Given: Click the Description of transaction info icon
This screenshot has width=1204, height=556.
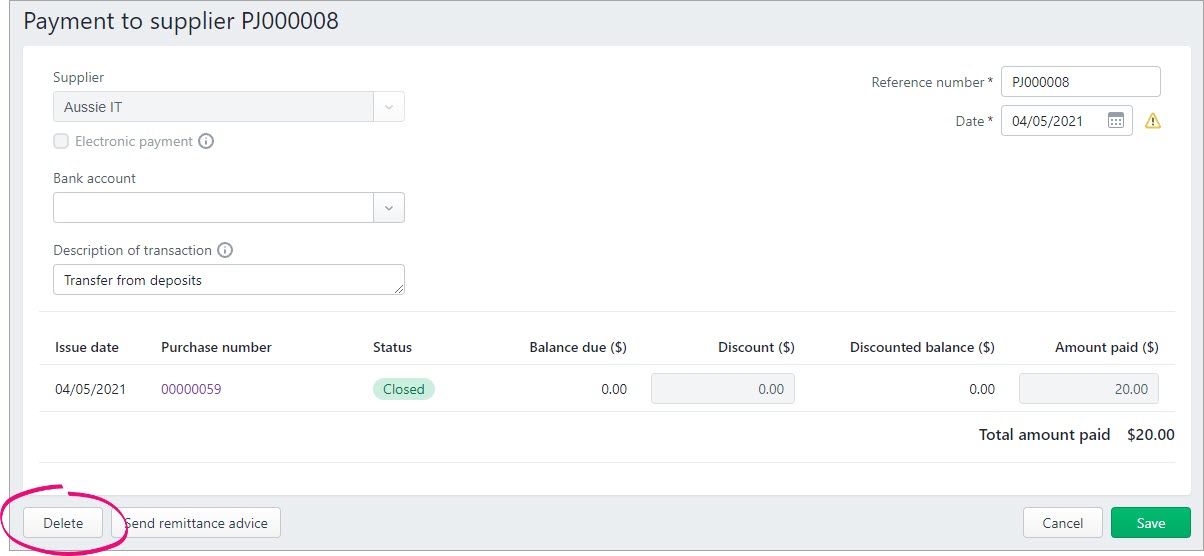Looking at the screenshot, I should [225, 250].
